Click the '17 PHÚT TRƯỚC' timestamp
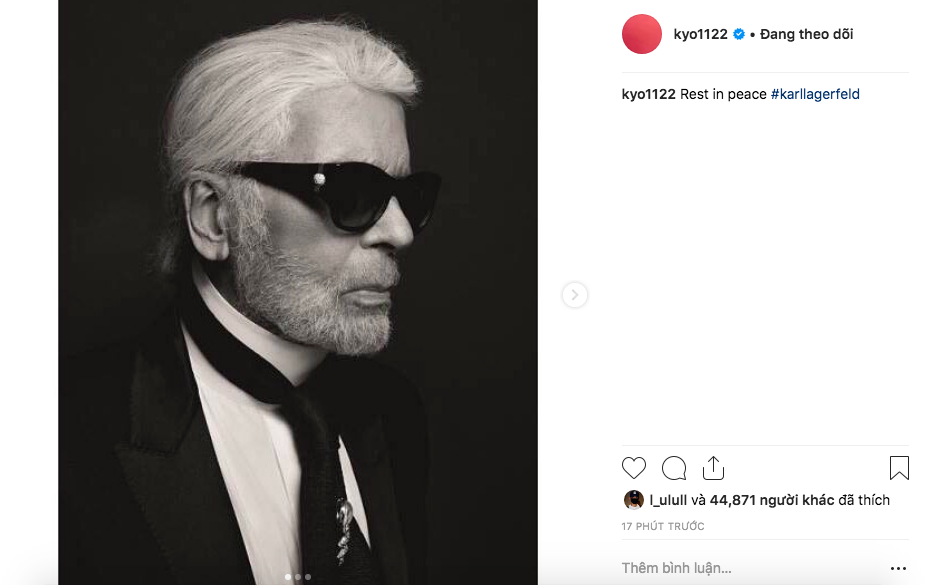This screenshot has height=585, width=933. 662,526
